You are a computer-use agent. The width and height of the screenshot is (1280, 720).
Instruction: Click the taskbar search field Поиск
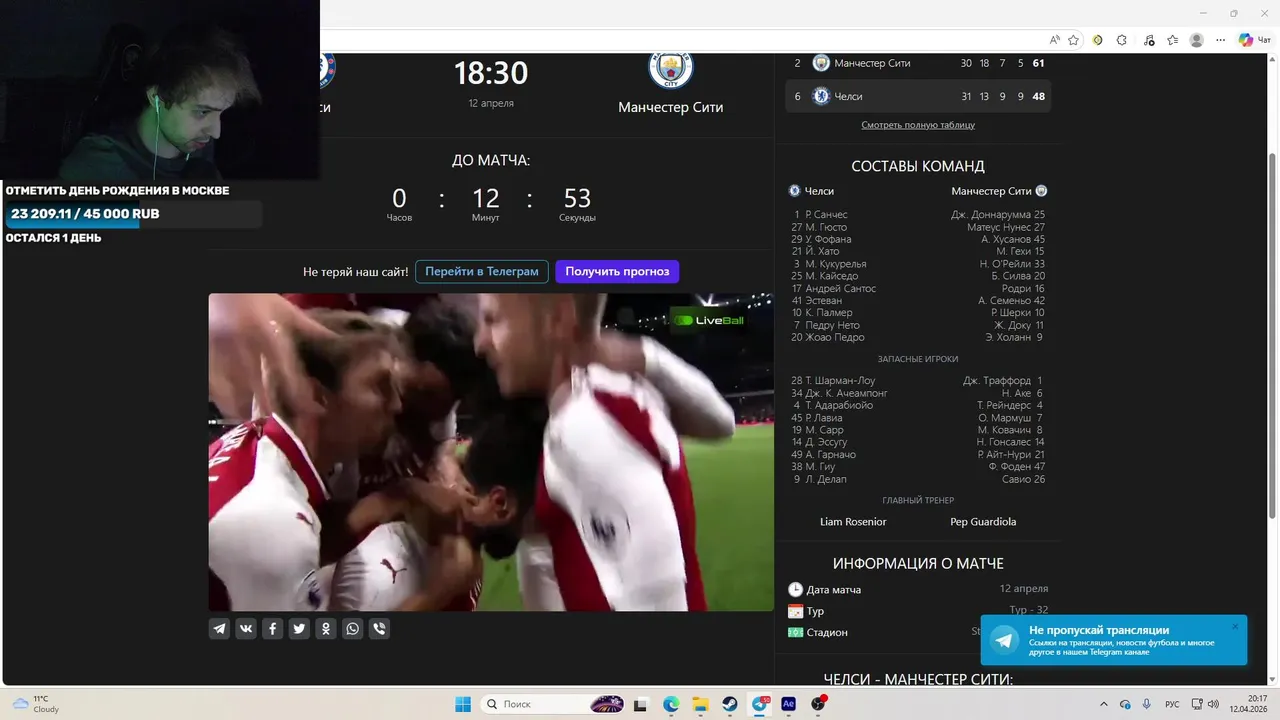[x=554, y=704]
